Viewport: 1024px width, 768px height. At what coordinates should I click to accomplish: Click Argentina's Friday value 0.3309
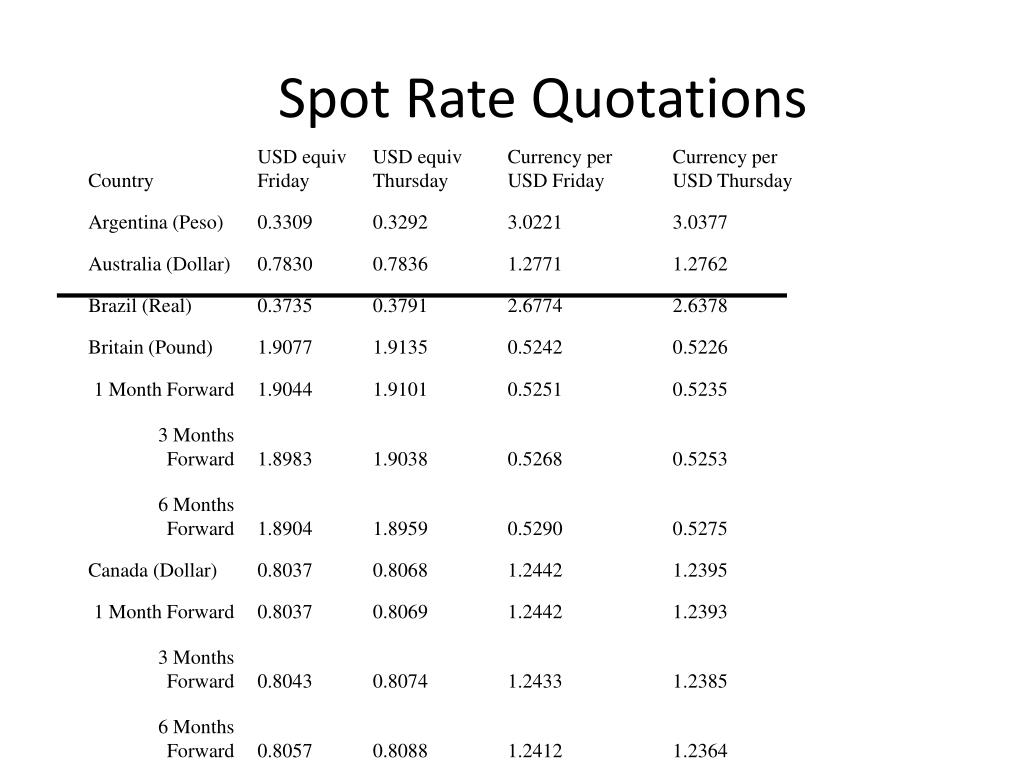click(284, 223)
